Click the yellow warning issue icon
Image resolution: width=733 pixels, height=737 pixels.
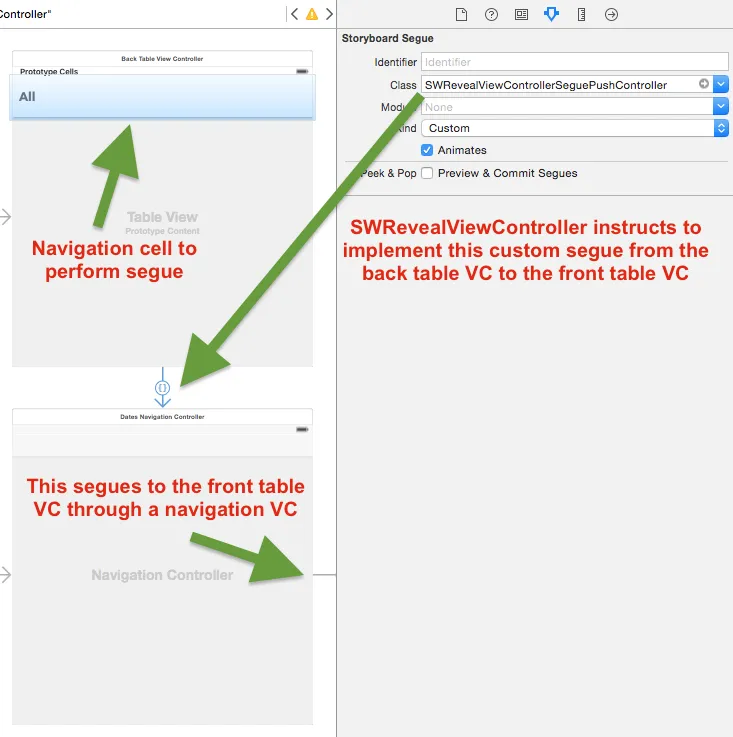[x=312, y=14]
